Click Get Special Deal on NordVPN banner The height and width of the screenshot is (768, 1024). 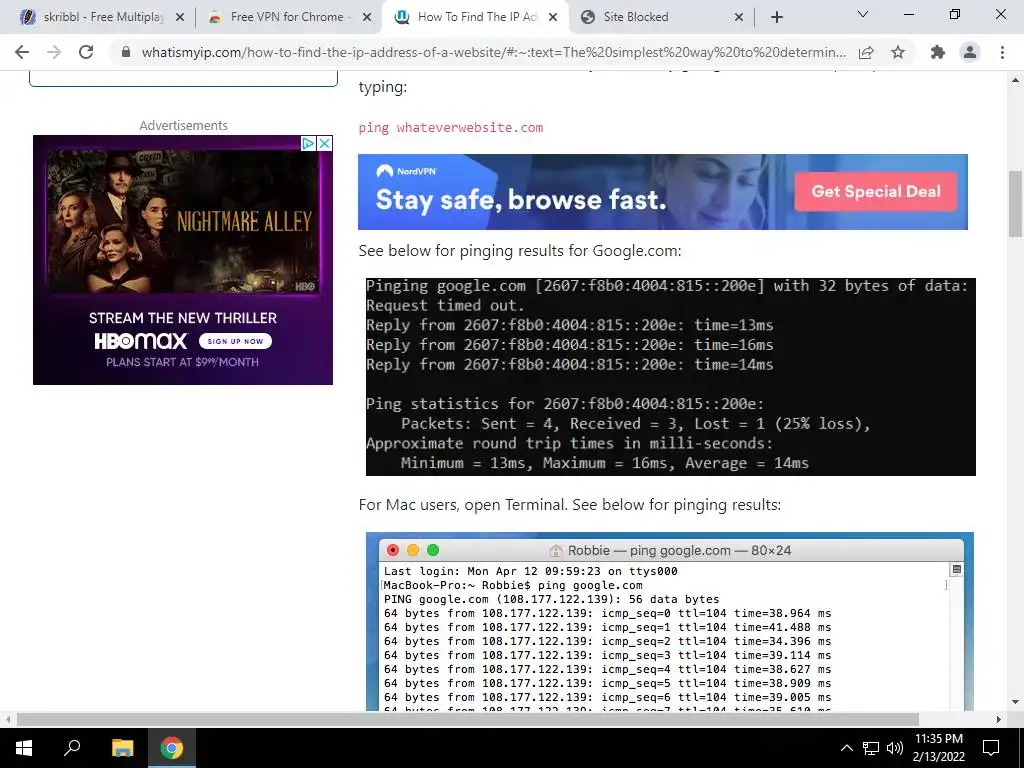coord(876,191)
